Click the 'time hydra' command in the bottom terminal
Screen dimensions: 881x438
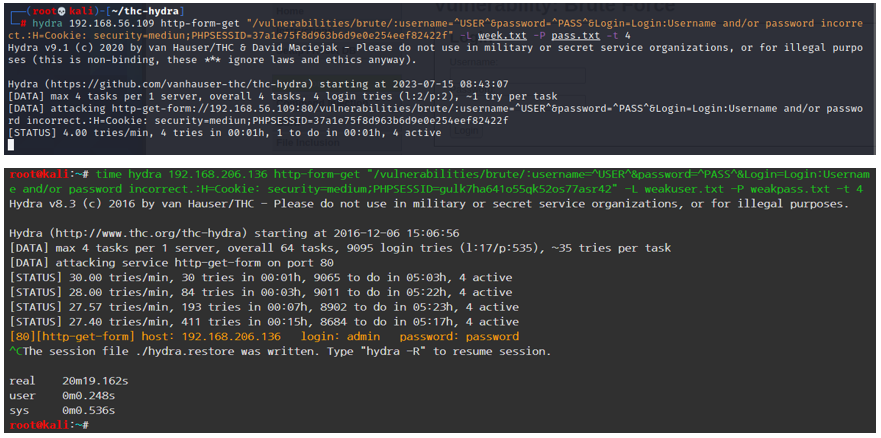pyautogui.click(x=129, y=174)
